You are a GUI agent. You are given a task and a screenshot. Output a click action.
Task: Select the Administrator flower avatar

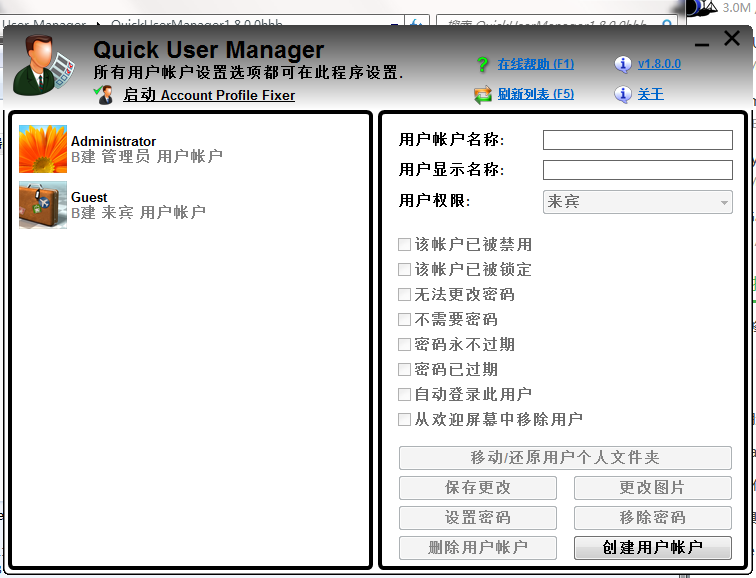click(43, 149)
